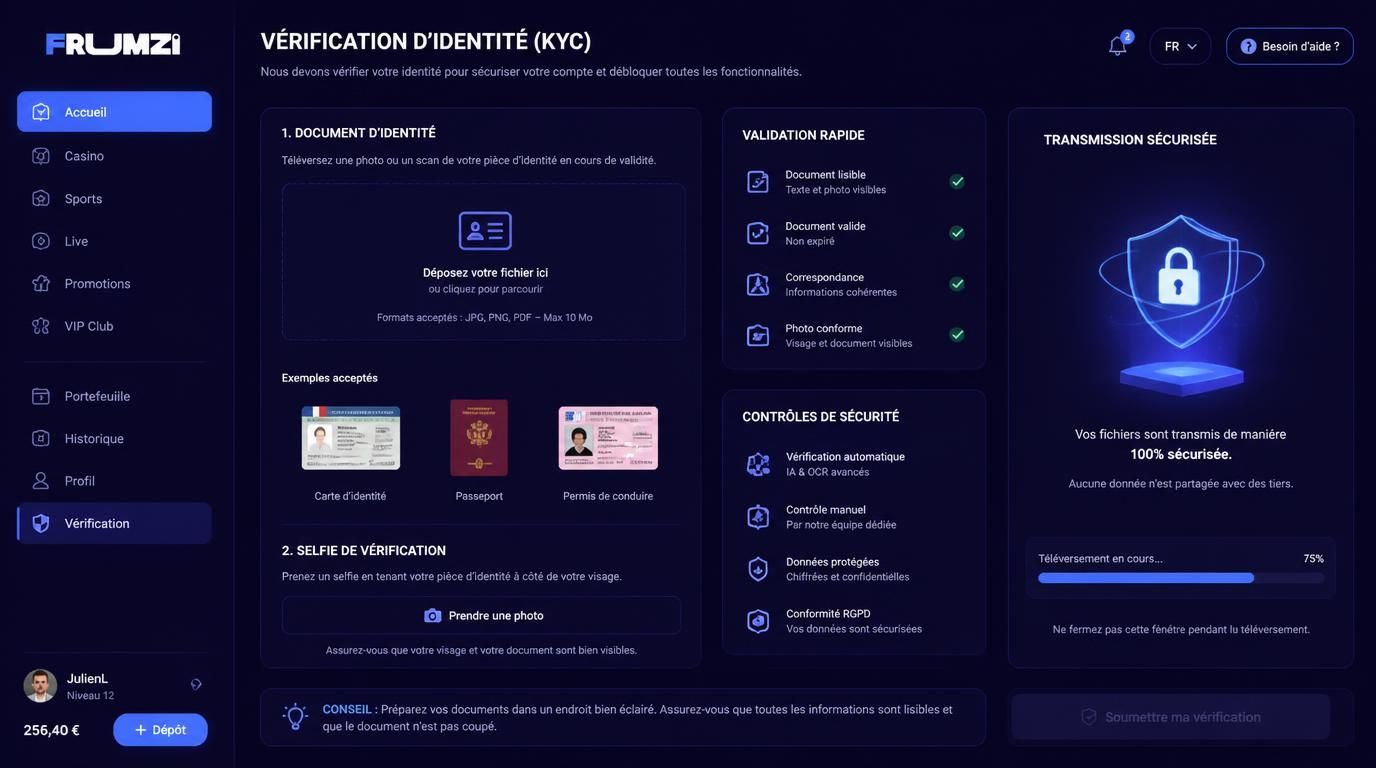
Task: Click the Déposez votre fichier ici drop zone
Action: click(484, 262)
